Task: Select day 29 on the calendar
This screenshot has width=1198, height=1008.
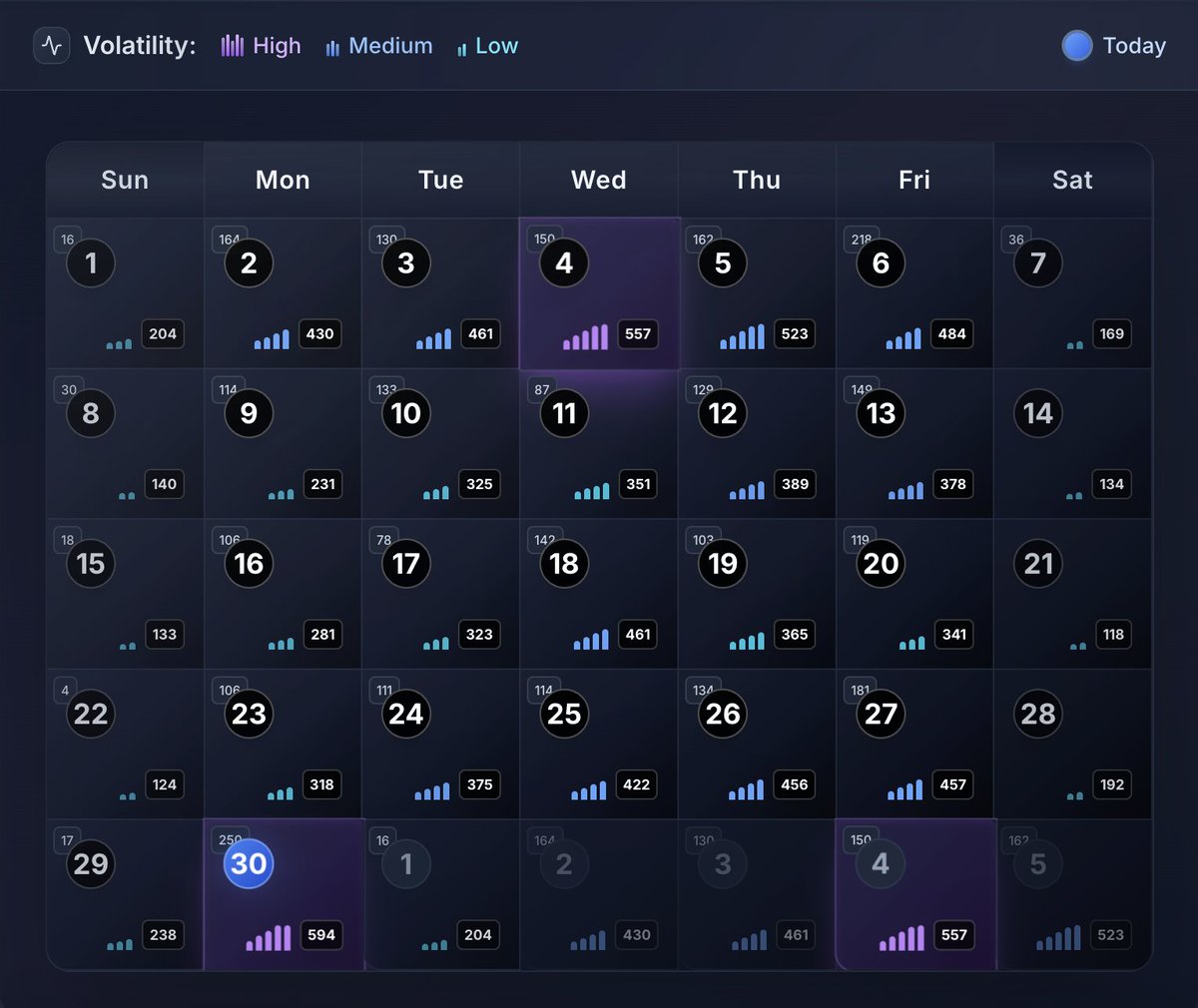Action: point(91,863)
